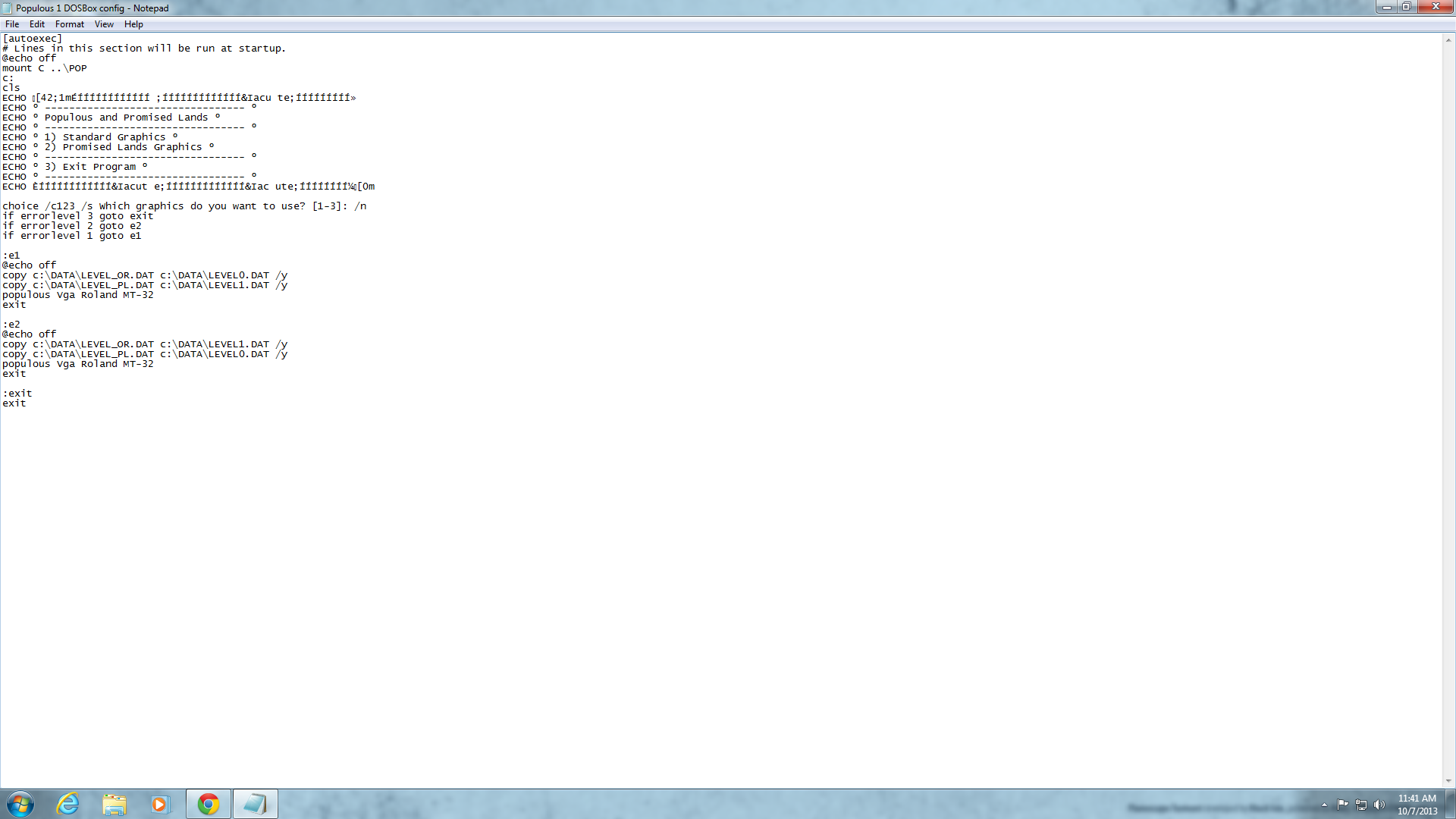
Task: Click 'if errorlevel 2 goto e2' line
Action: (x=72, y=226)
